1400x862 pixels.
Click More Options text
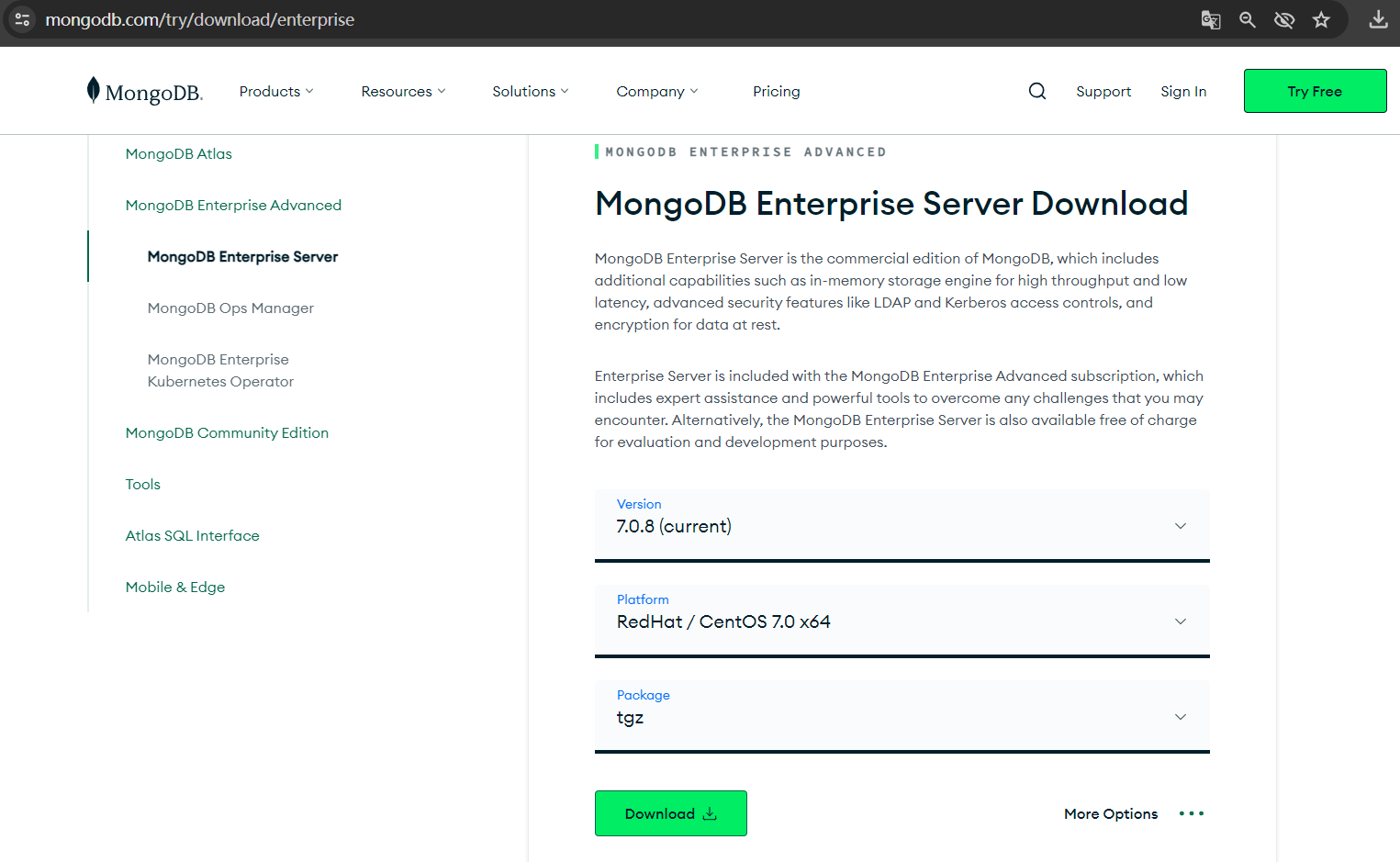point(1111,813)
